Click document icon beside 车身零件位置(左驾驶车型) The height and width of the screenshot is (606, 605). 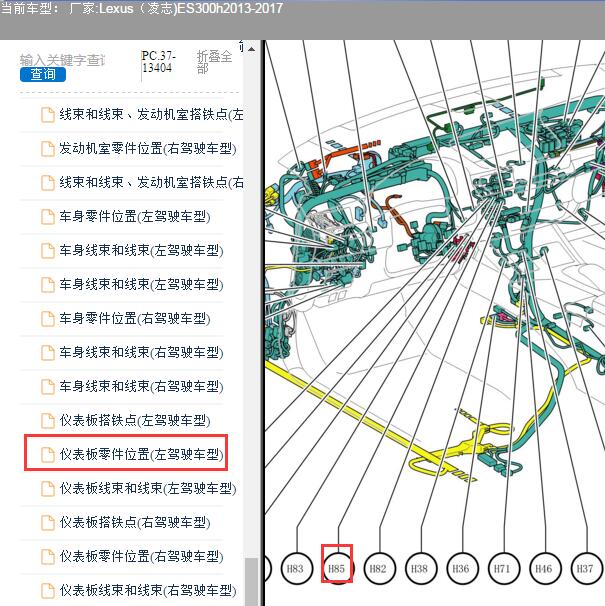(x=48, y=217)
